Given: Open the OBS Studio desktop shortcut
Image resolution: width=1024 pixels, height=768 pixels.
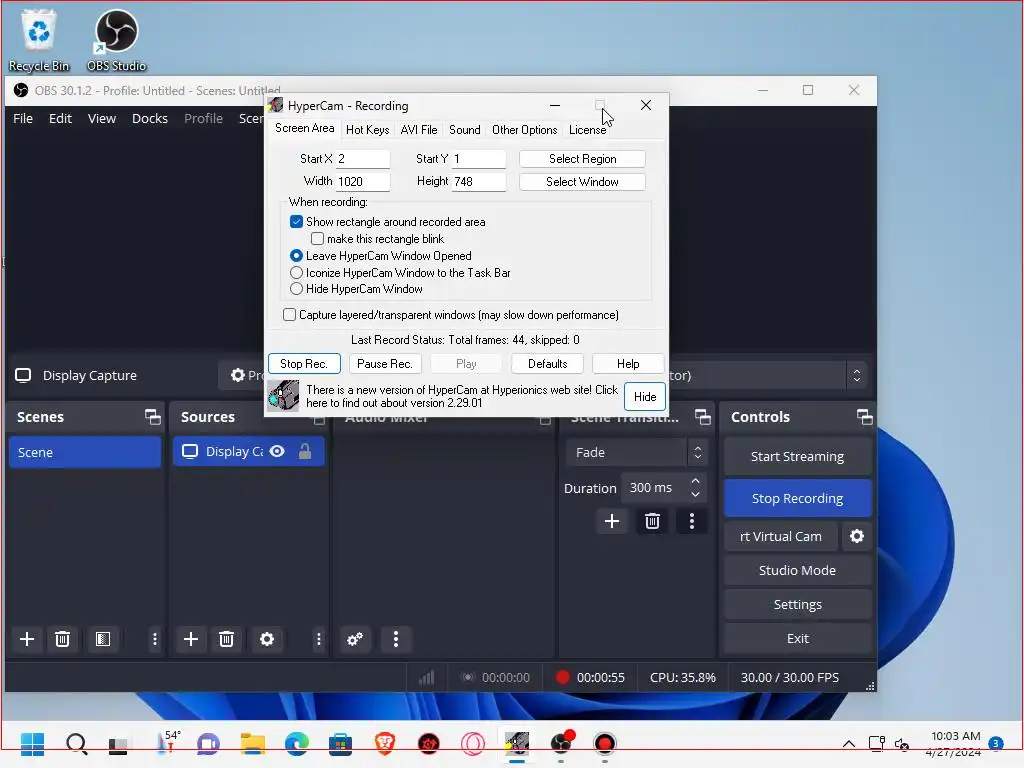Looking at the screenshot, I should tap(116, 40).
